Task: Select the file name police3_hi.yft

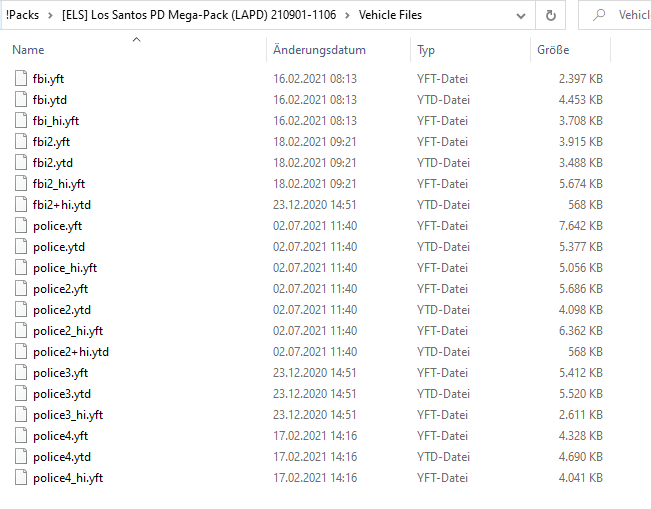Action: 68,415
